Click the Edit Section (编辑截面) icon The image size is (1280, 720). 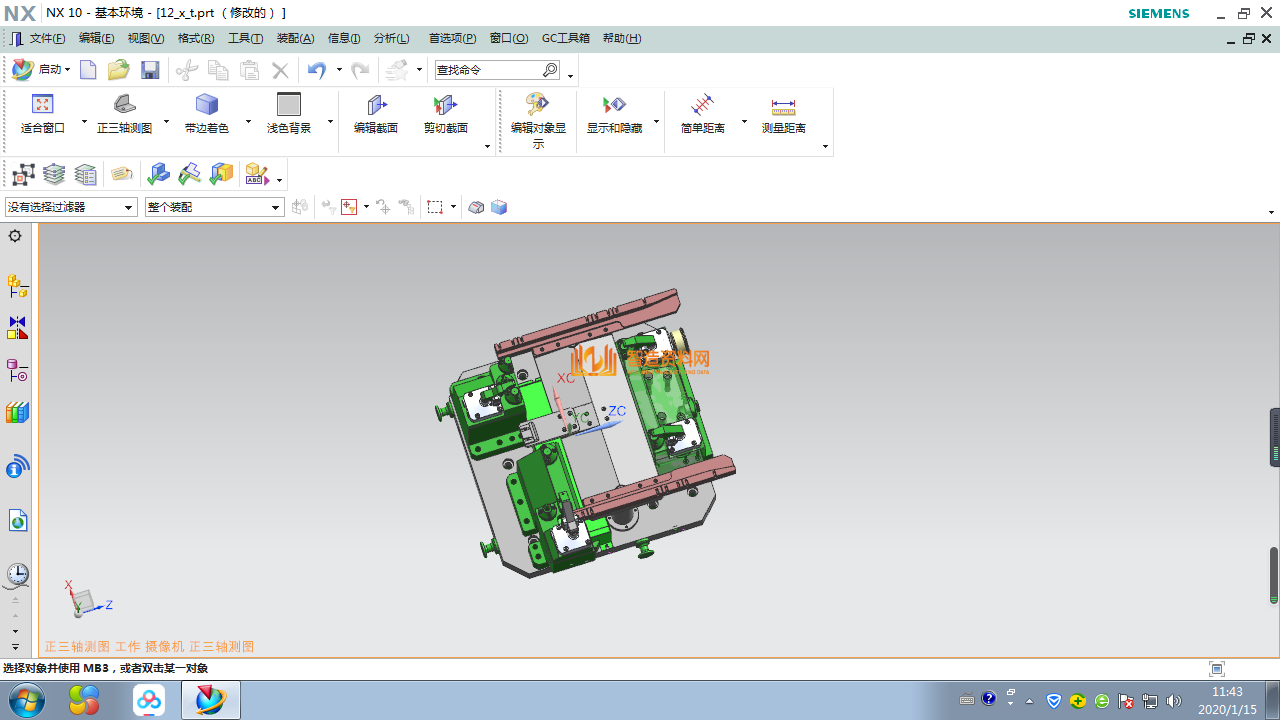coord(376,105)
